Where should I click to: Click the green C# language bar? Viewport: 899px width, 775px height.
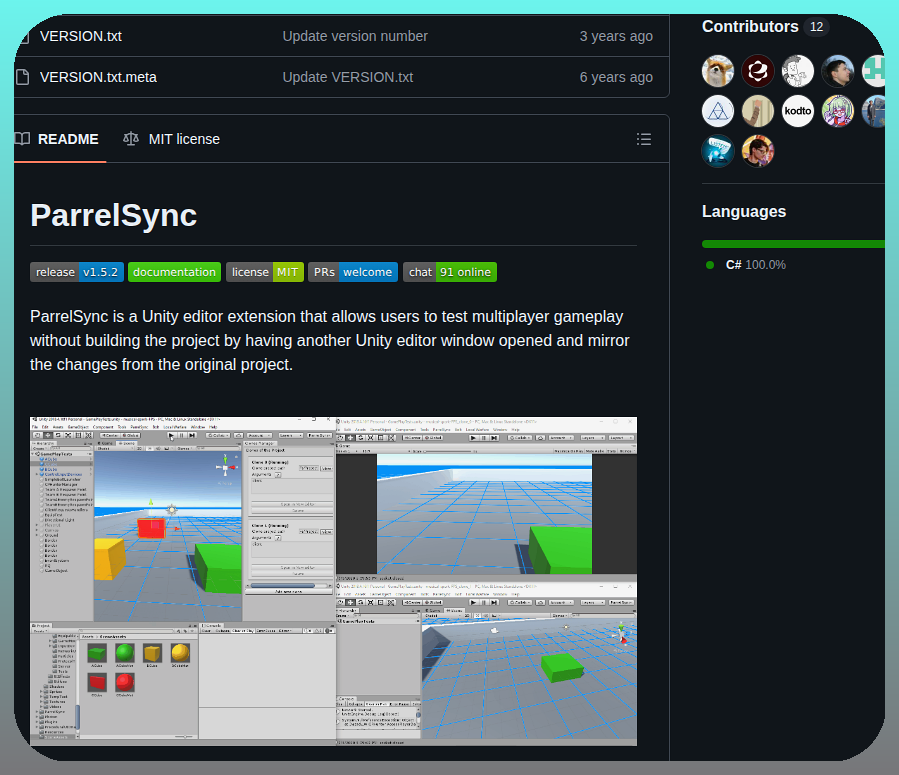794,244
